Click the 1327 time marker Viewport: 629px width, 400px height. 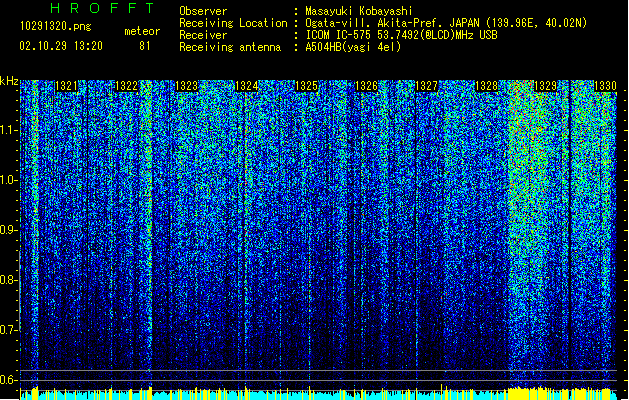coord(426,86)
